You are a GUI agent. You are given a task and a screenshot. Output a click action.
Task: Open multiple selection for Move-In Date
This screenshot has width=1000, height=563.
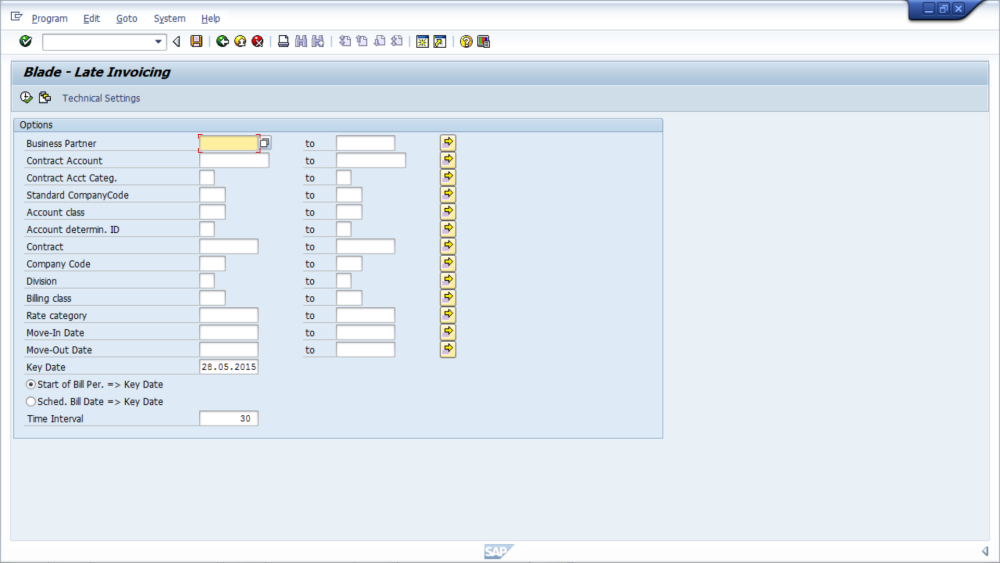pyautogui.click(x=448, y=332)
